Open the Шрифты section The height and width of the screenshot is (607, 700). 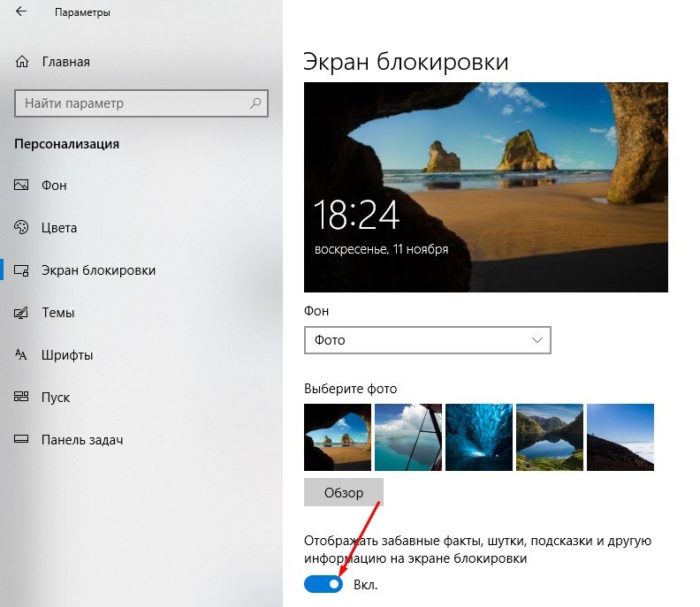pyautogui.click(x=67, y=355)
